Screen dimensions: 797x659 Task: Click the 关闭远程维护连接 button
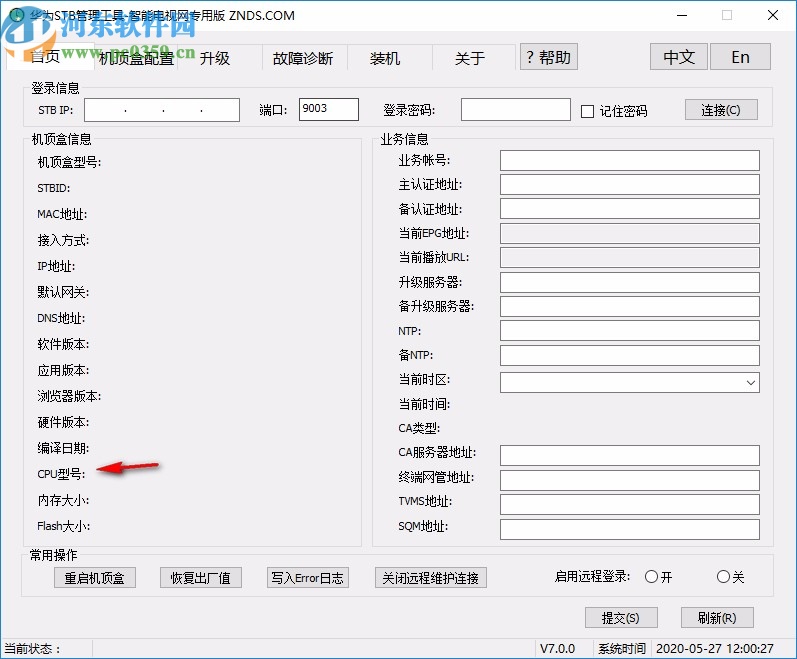(x=431, y=578)
